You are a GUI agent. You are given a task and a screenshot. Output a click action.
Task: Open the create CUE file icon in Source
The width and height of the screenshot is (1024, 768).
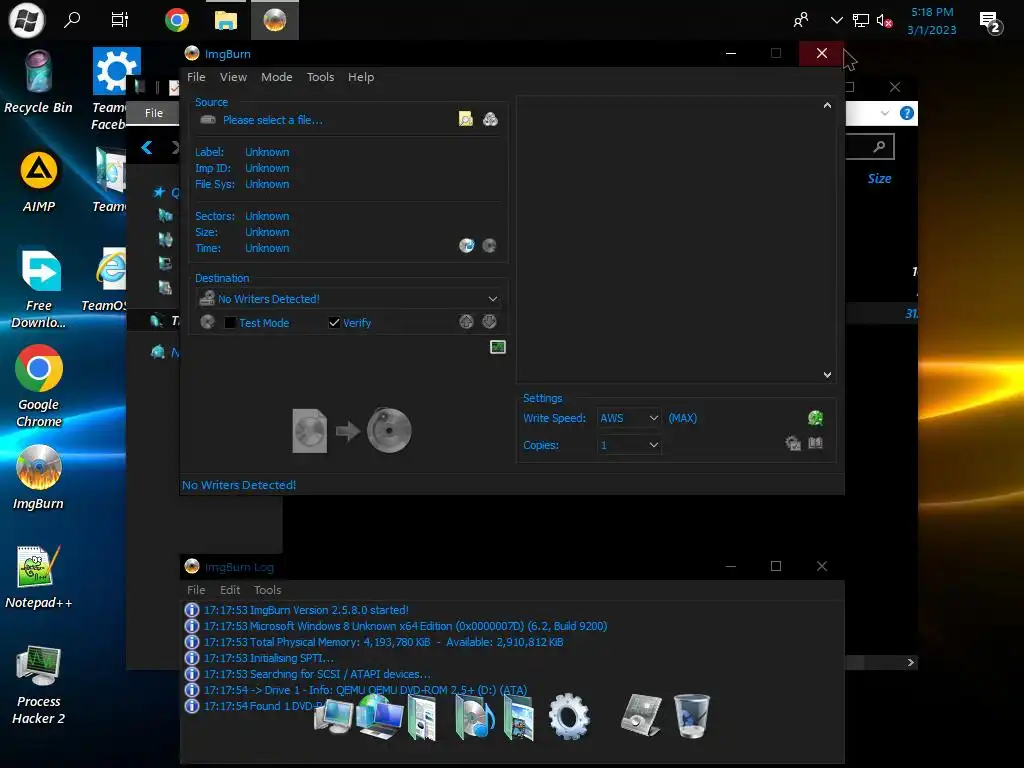tap(490, 119)
